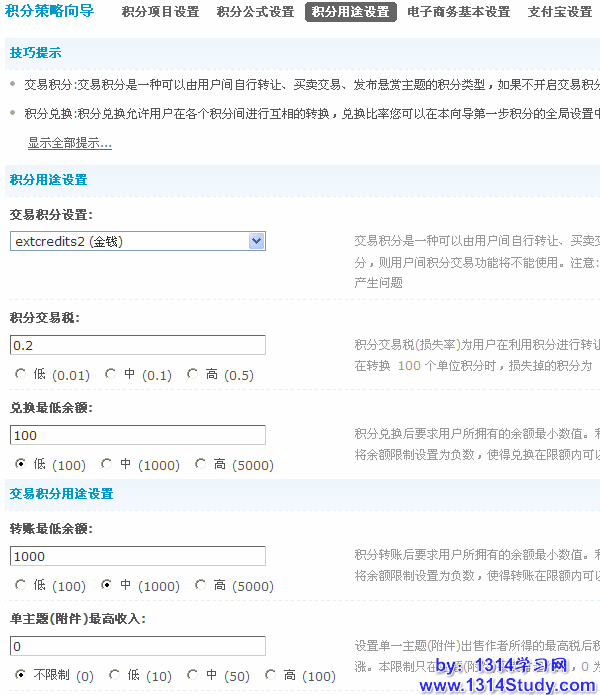Viewport: 600px width, 695px height.
Task: Select 低 (0.01) for 积分交易税
Action: (21, 375)
